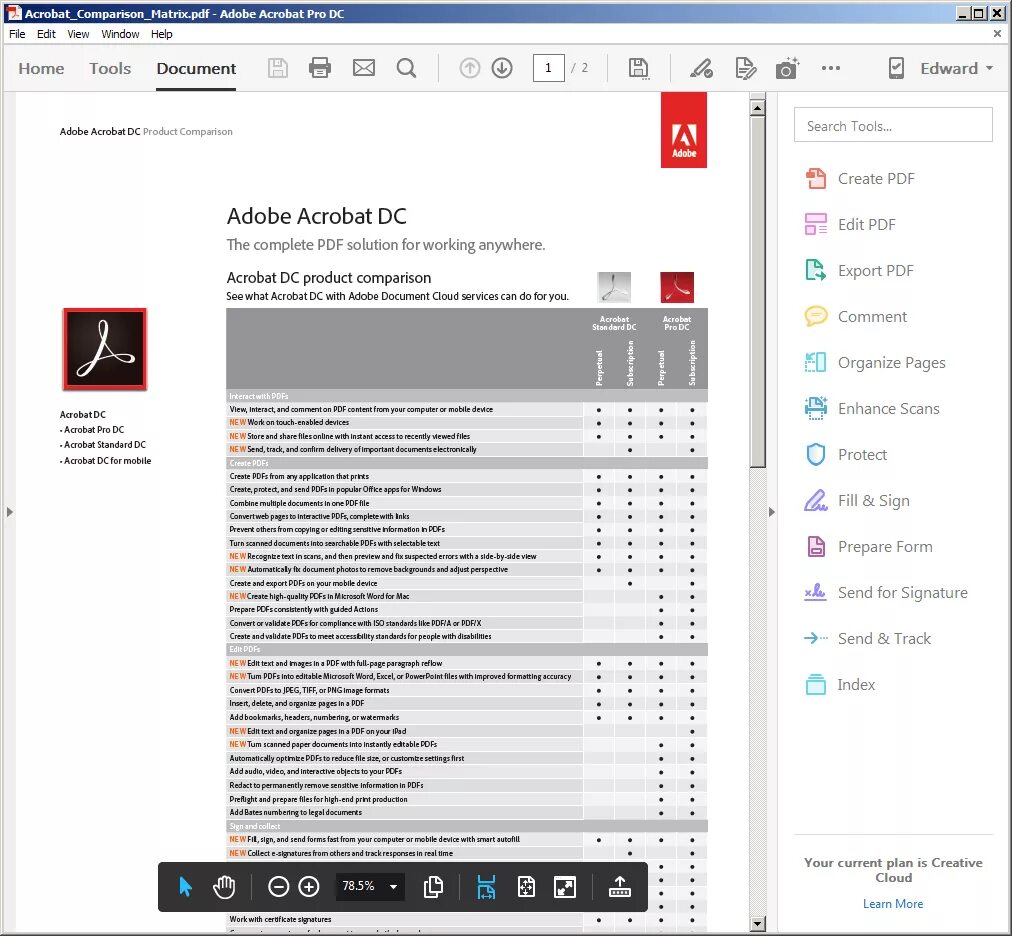This screenshot has height=936, width=1012.
Task: Choose the Selection arrow tool
Action: 185,887
